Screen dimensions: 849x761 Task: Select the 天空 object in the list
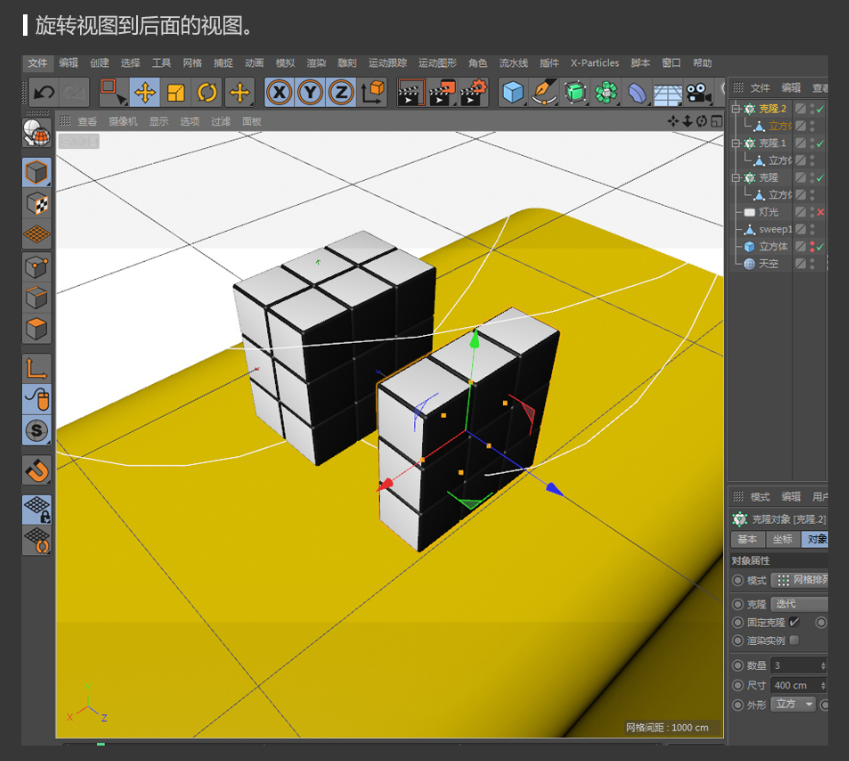pyautogui.click(x=767, y=264)
